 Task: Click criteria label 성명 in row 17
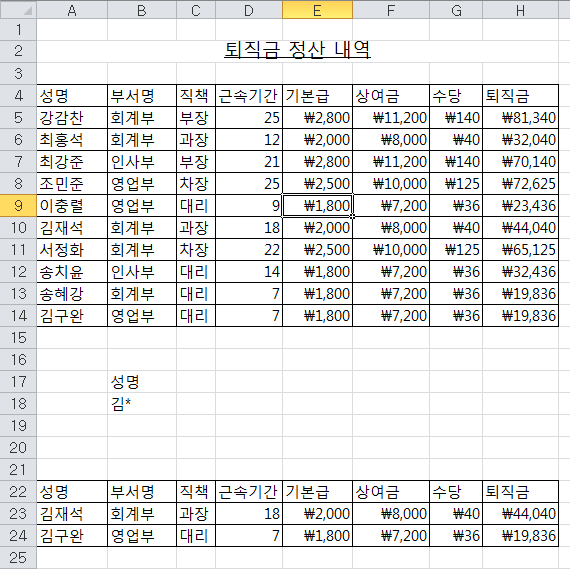click(x=142, y=381)
